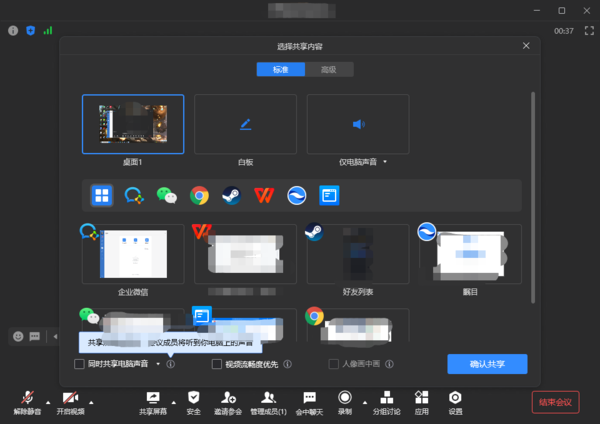Click the WeChat icon in app filter row
The height and width of the screenshot is (424, 600).
(x=166, y=196)
